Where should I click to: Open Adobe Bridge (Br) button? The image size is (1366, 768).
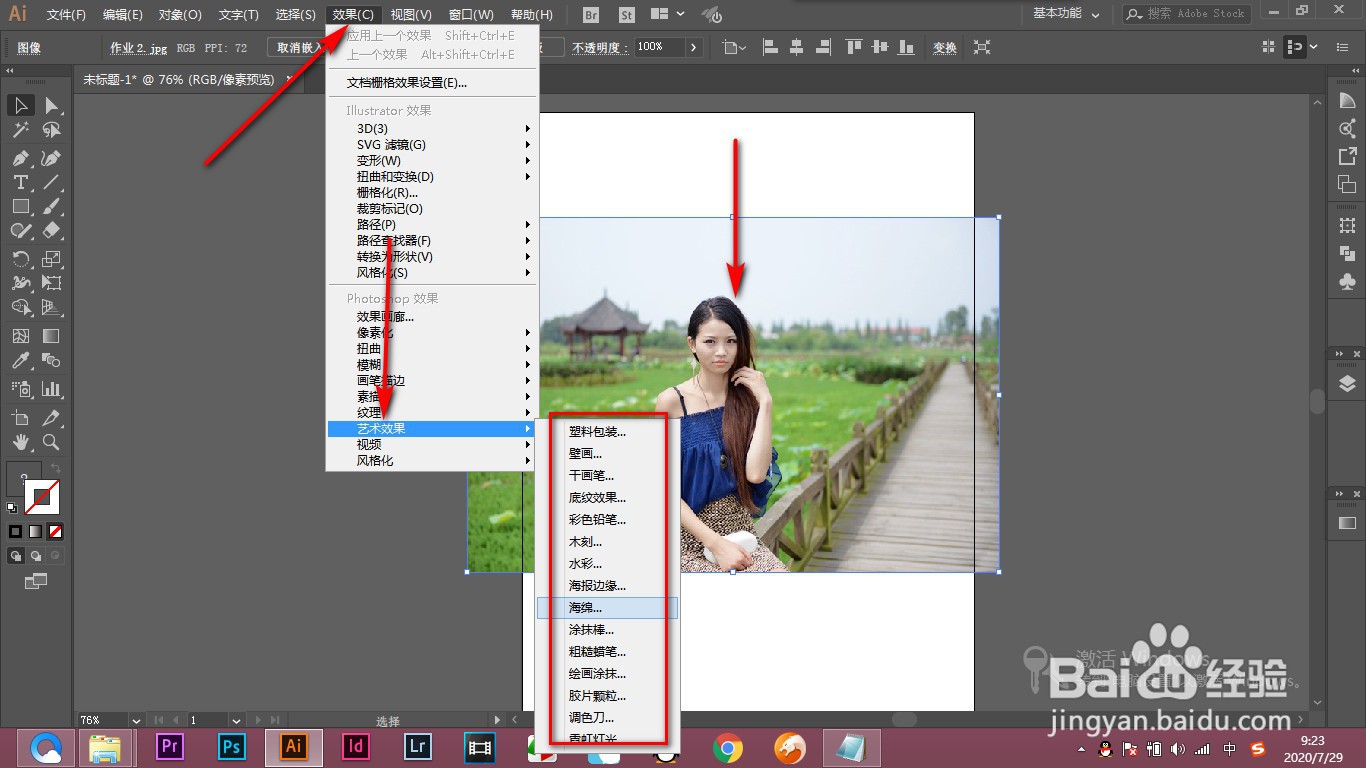pyautogui.click(x=591, y=14)
